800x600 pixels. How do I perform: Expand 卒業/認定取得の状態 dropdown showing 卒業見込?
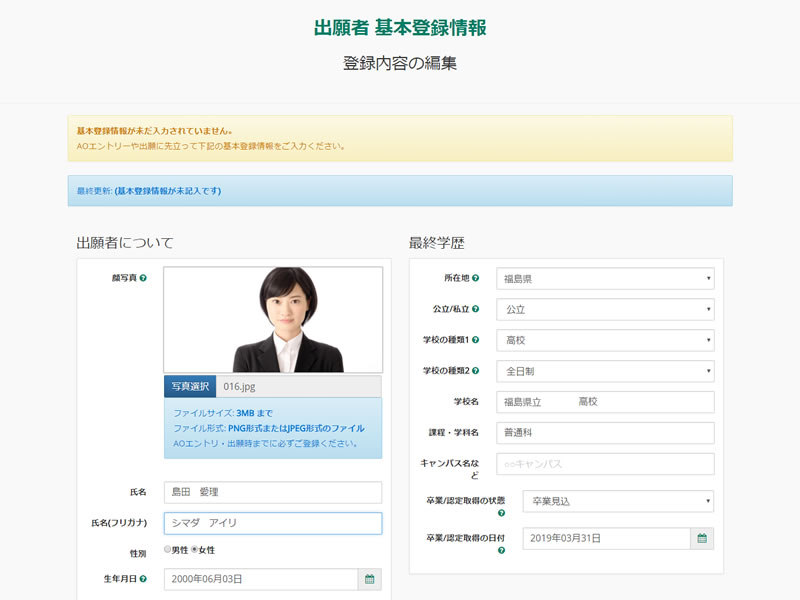(x=618, y=501)
